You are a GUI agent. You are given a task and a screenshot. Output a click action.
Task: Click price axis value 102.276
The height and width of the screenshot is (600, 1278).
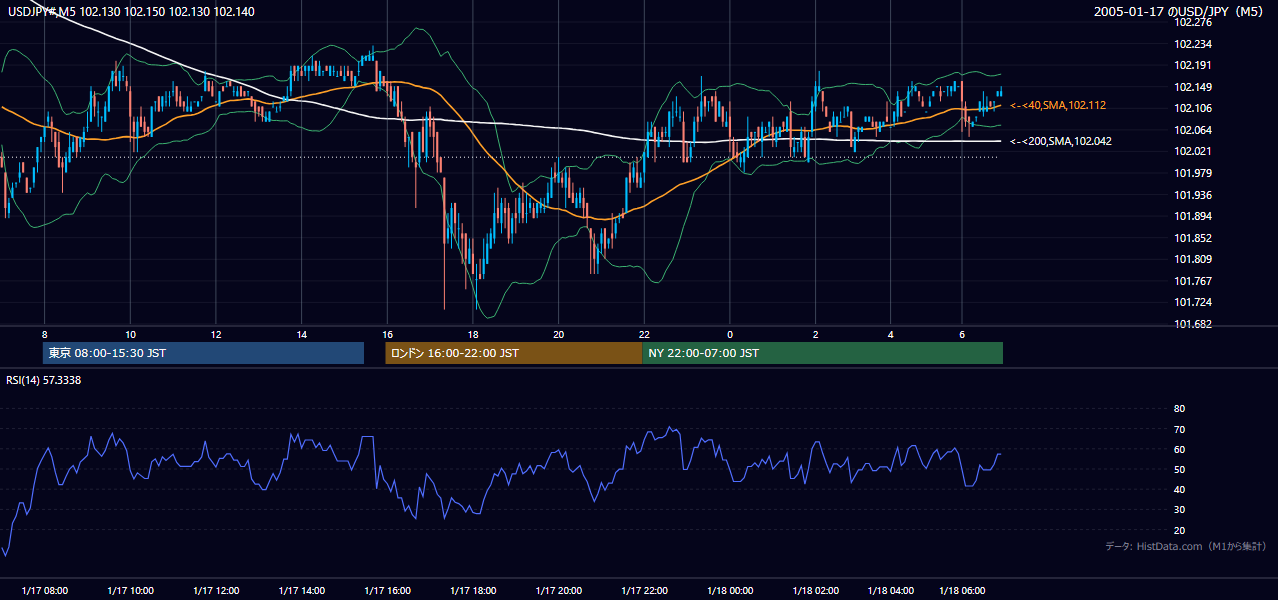1193,22
